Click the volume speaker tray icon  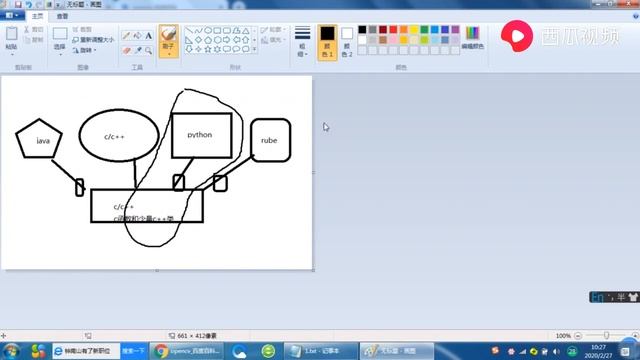(556, 351)
